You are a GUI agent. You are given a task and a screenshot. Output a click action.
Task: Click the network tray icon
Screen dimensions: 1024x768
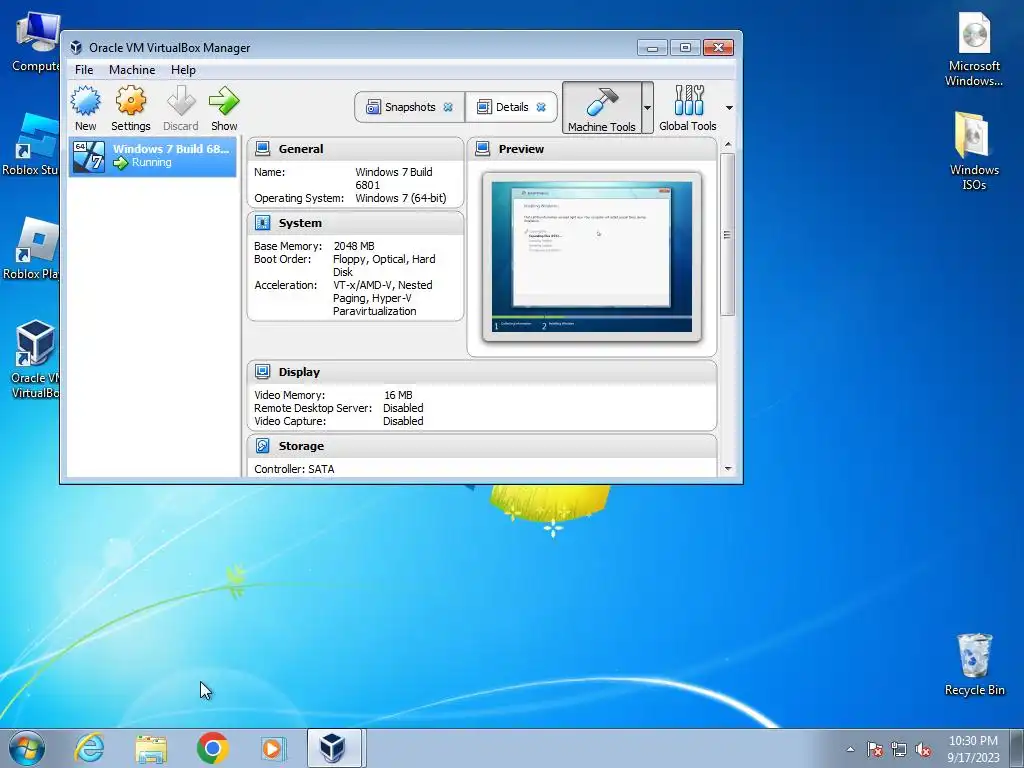(899, 750)
